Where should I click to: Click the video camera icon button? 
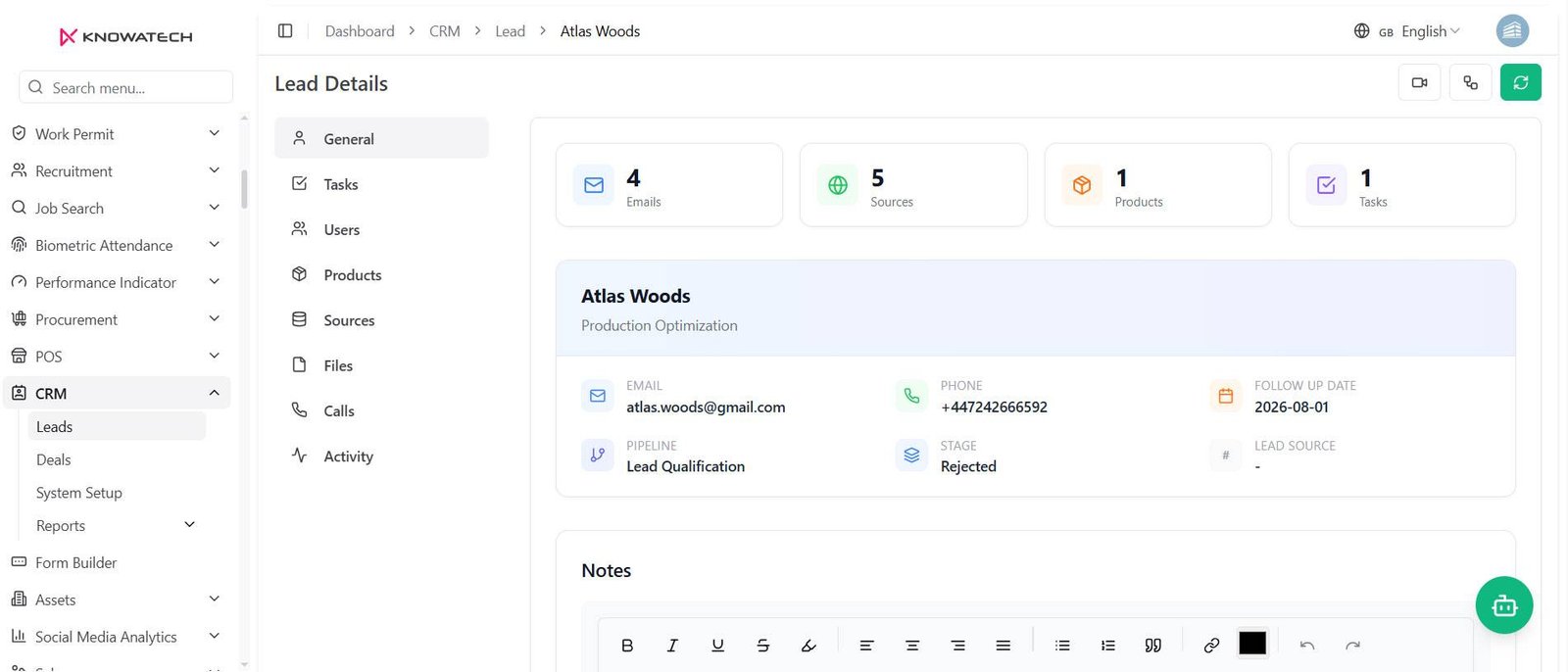pyautogui.click(x=1419, y=82)
